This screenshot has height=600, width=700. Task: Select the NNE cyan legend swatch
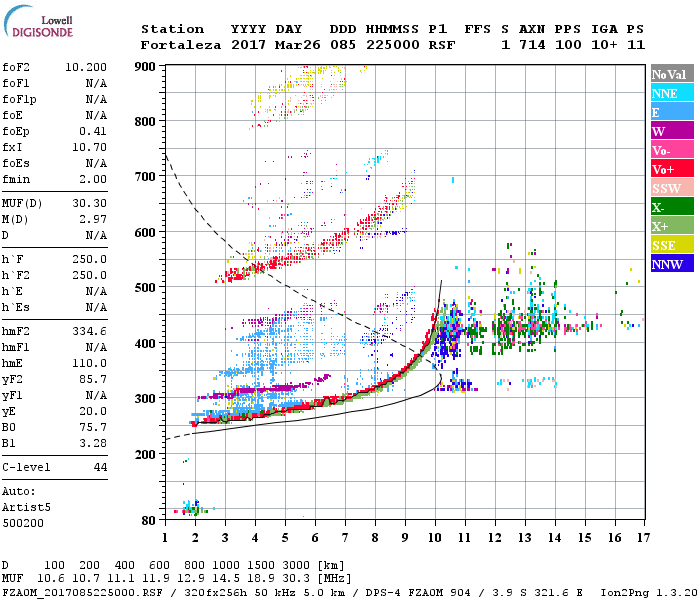[672, 93]
